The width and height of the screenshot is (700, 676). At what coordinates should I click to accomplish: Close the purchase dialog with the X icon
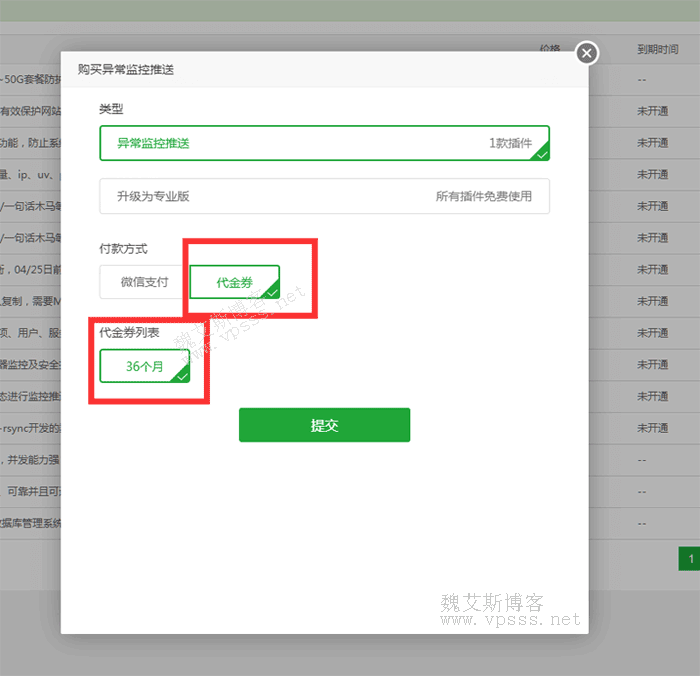[x=587, y=53]
